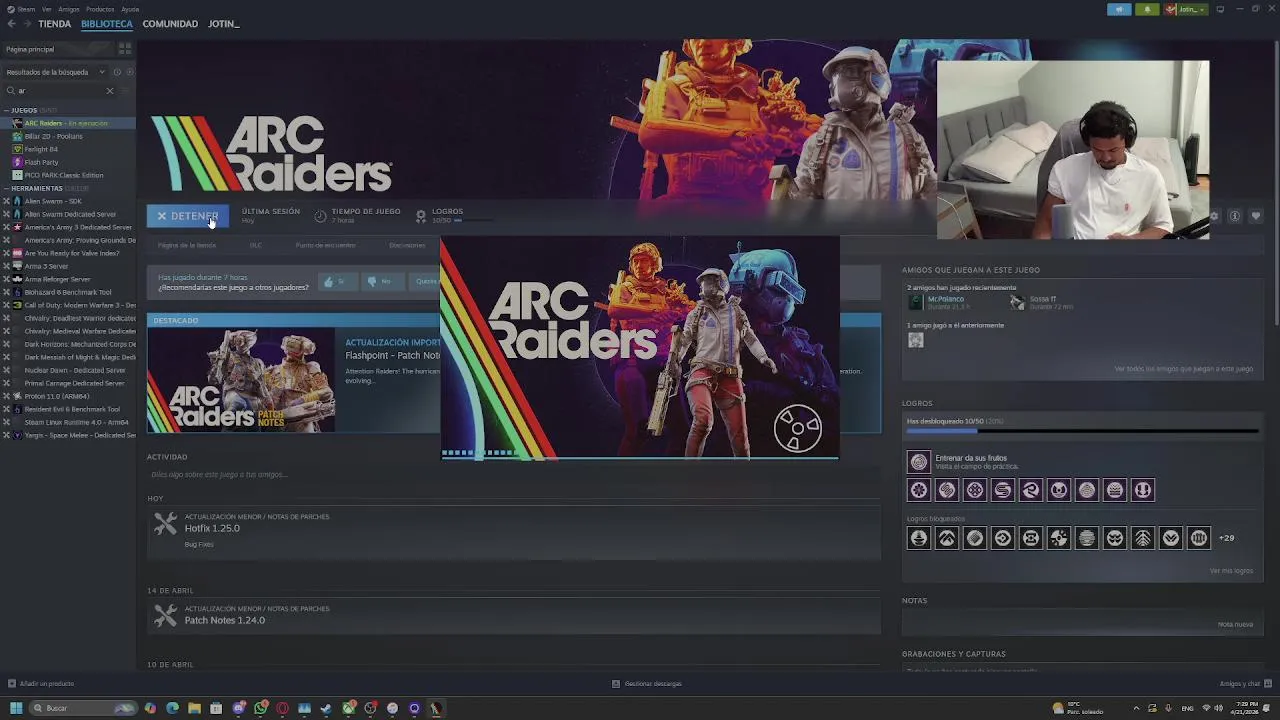Clear the library search text
This screenshot has height=720, width=1280.
(x=110, y=91)
